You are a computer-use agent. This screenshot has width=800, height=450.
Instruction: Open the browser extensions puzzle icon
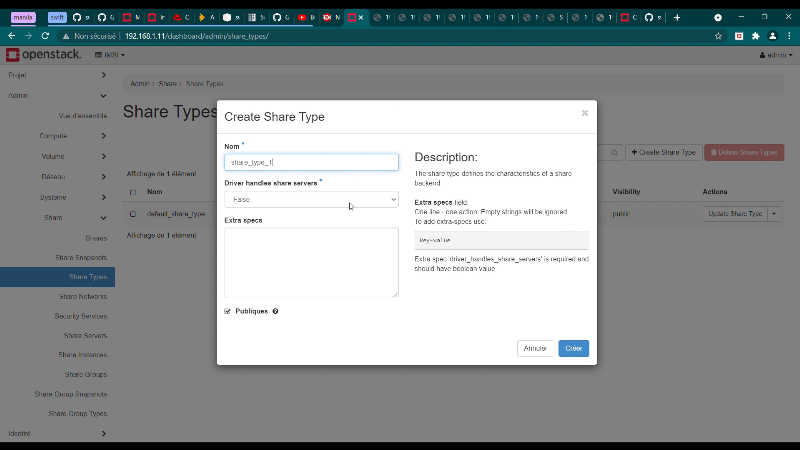pos(755,35)
